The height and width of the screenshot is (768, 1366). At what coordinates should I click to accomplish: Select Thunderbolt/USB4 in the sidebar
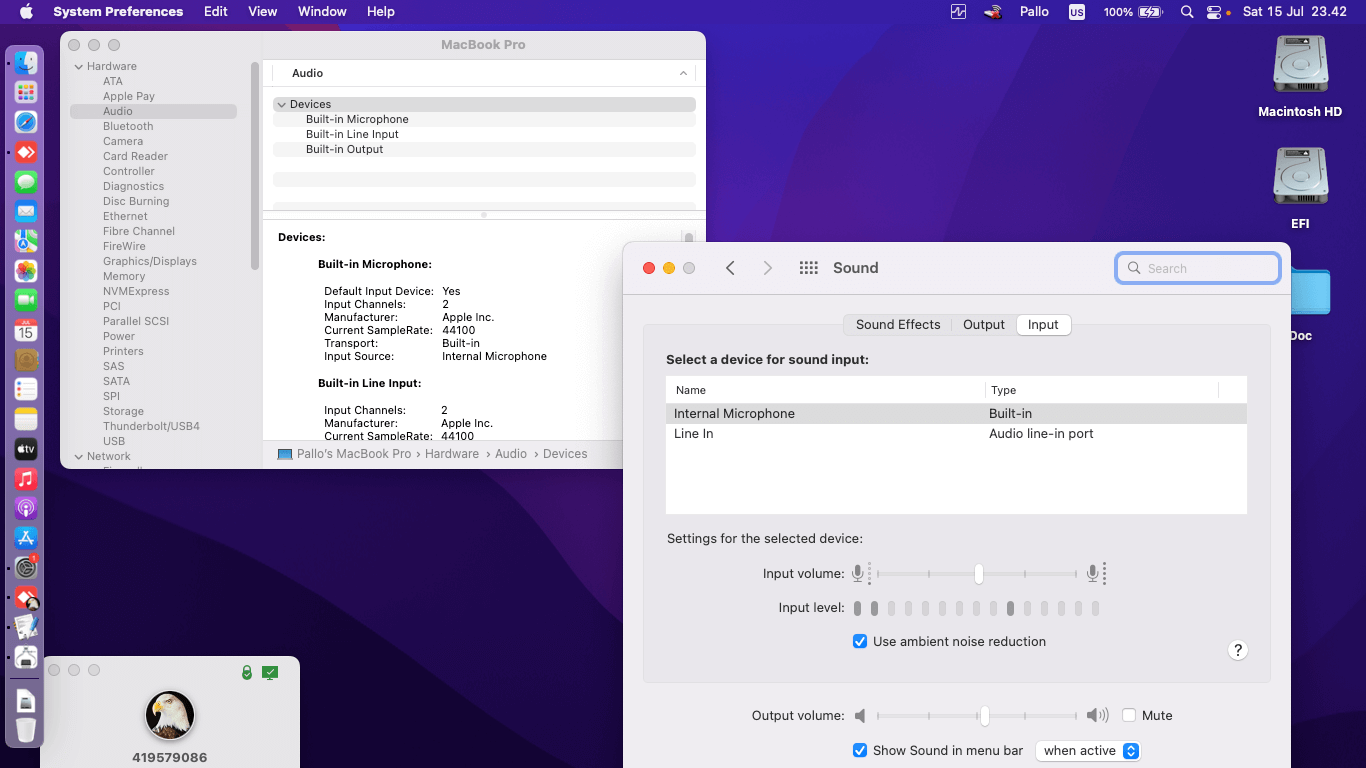(x=151, y=426)
